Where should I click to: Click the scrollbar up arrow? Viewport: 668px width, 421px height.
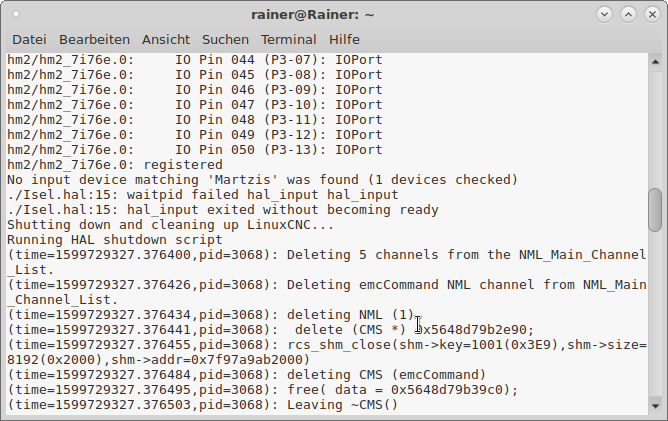pyautogui.click(x=655, y=62)
